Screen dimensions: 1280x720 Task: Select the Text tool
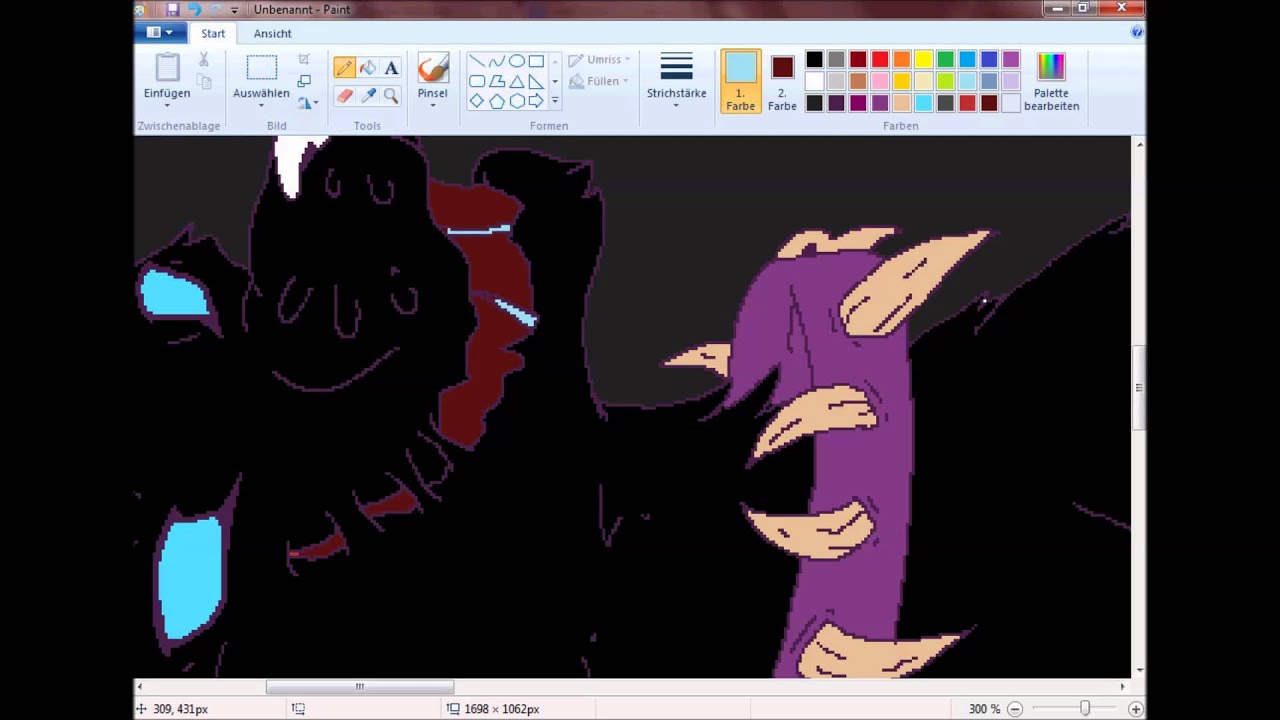391,68
